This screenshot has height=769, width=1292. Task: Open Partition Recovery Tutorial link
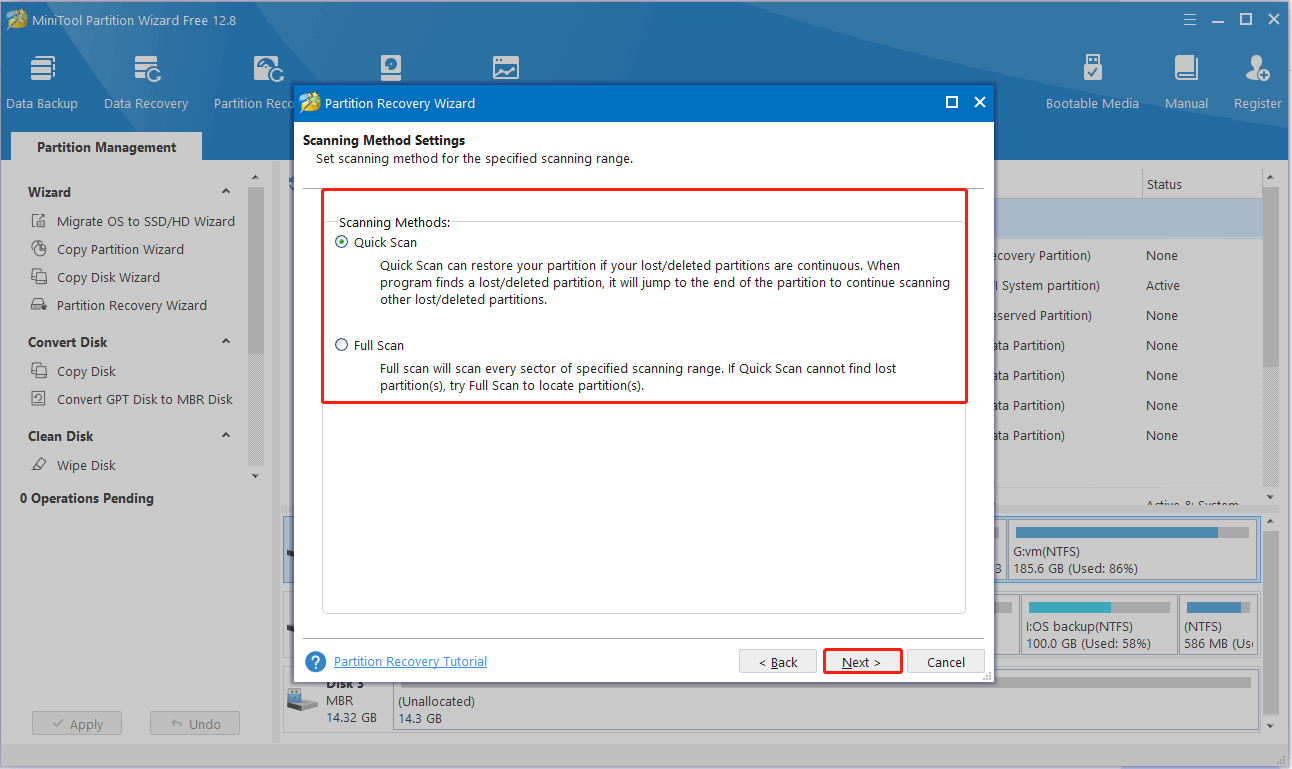click(411, 661)
